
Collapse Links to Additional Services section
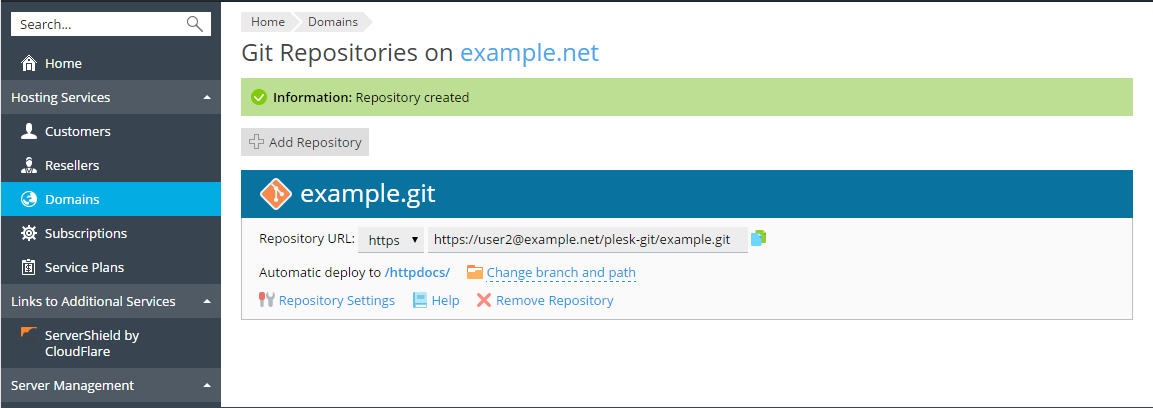[206, 302]
